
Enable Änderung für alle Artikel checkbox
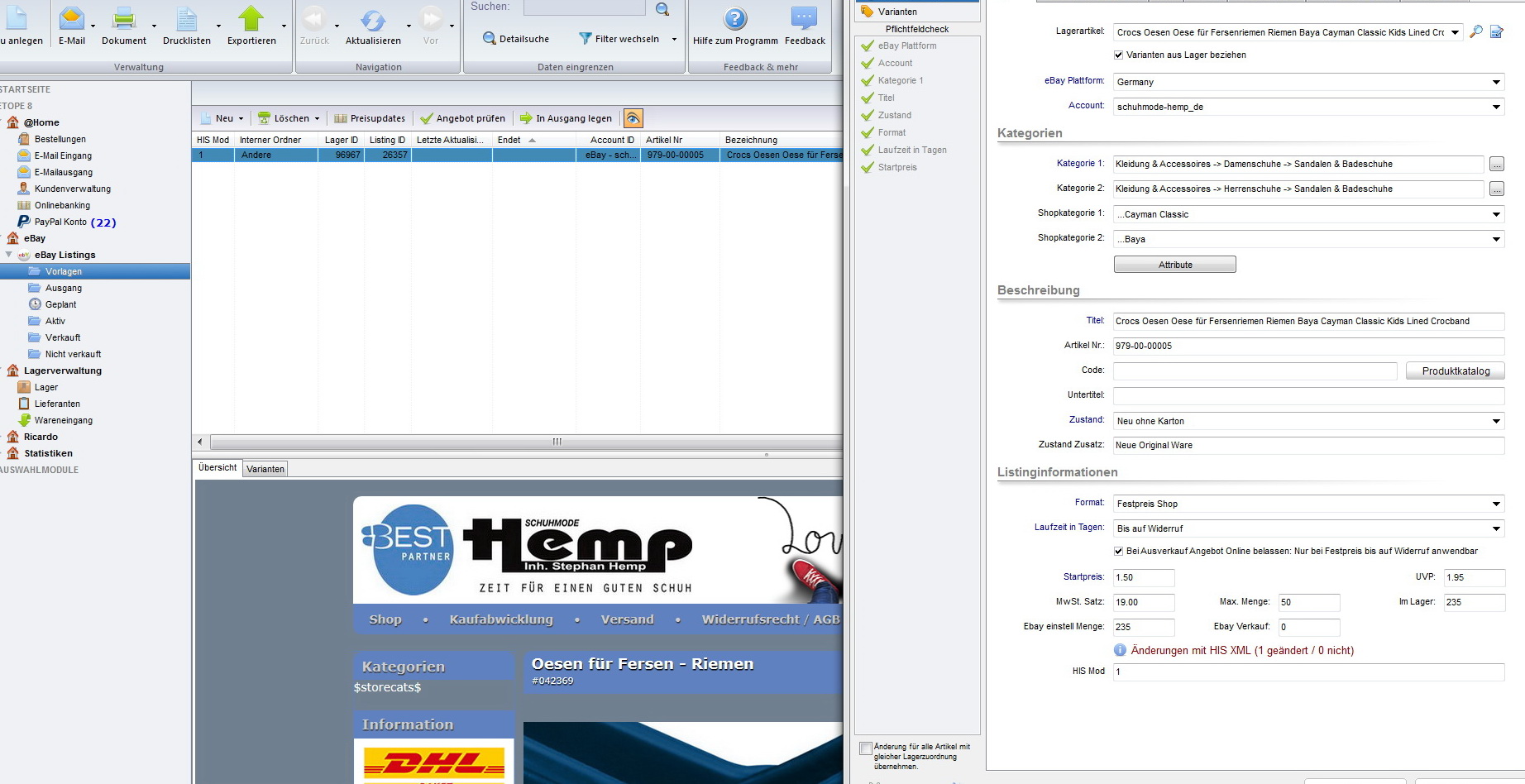[x=865, y=748]
